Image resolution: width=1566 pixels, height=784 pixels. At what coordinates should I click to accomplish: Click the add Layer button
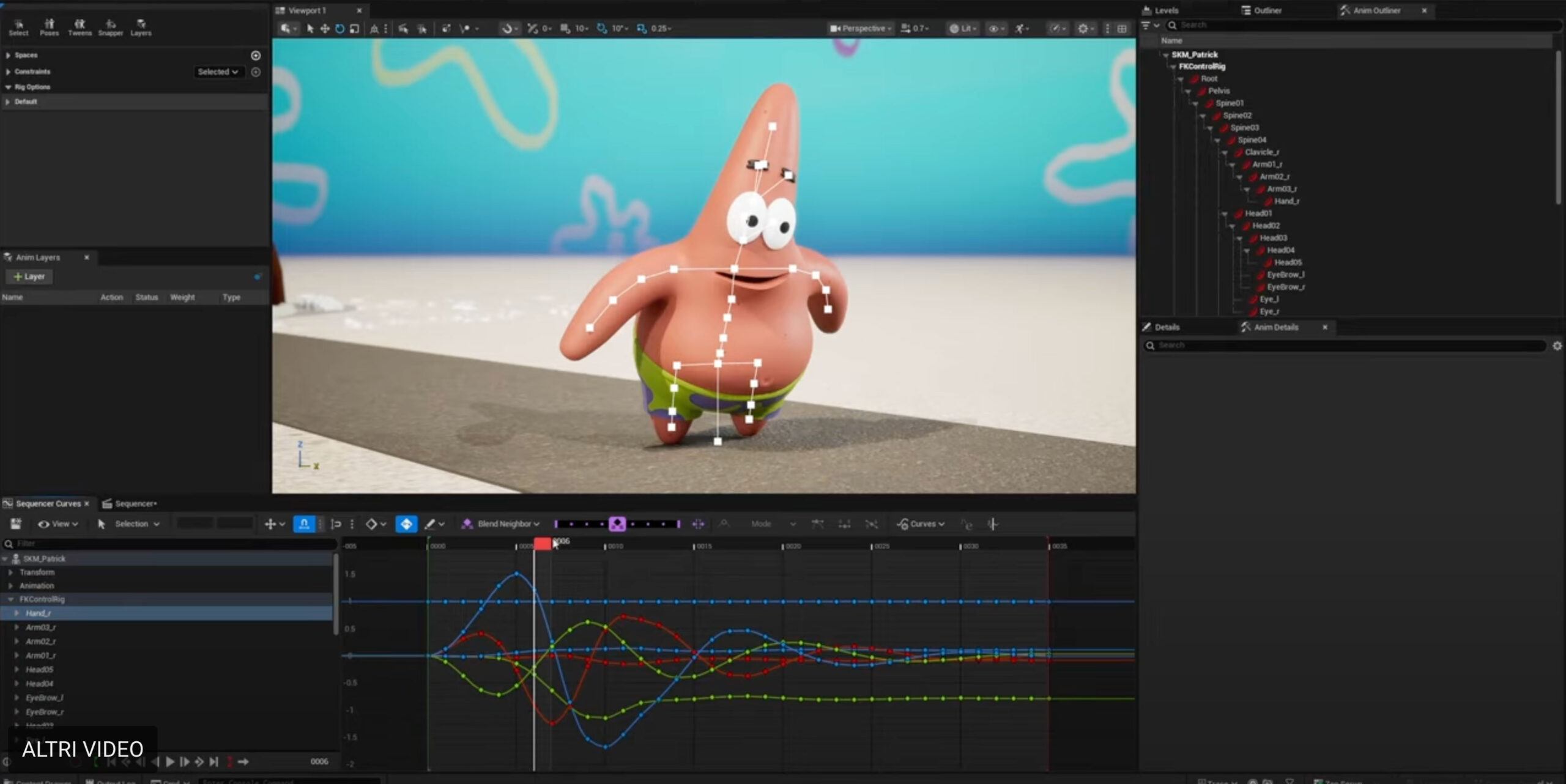tap(29, 277)
